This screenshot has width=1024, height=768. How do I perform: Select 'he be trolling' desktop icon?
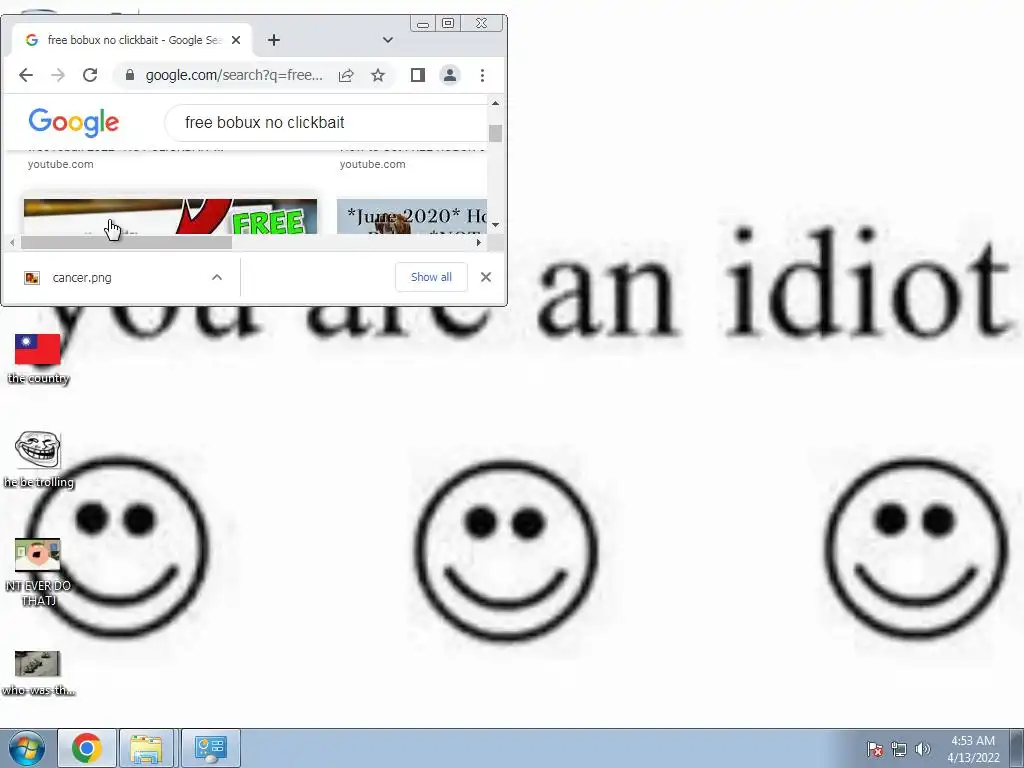(38, 460)
